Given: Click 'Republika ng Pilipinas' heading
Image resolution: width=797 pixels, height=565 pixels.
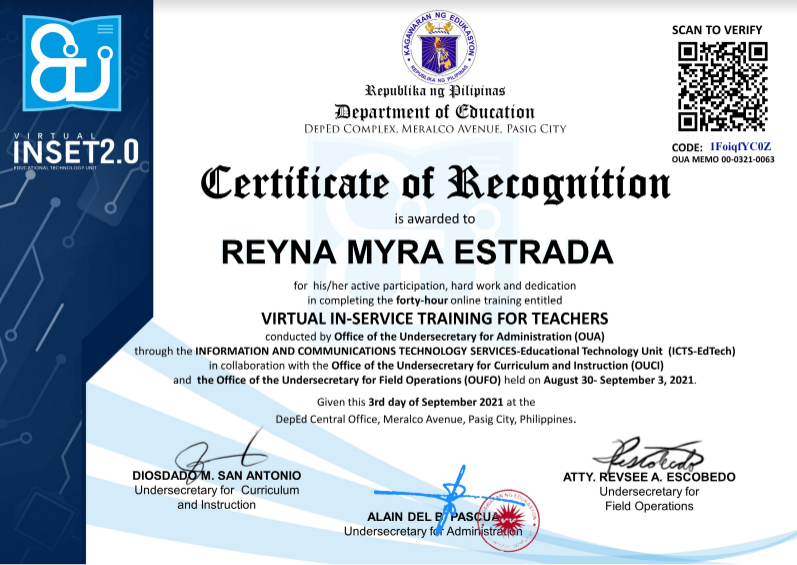Looking at the screenshot, I should click(x=435, y=91).
